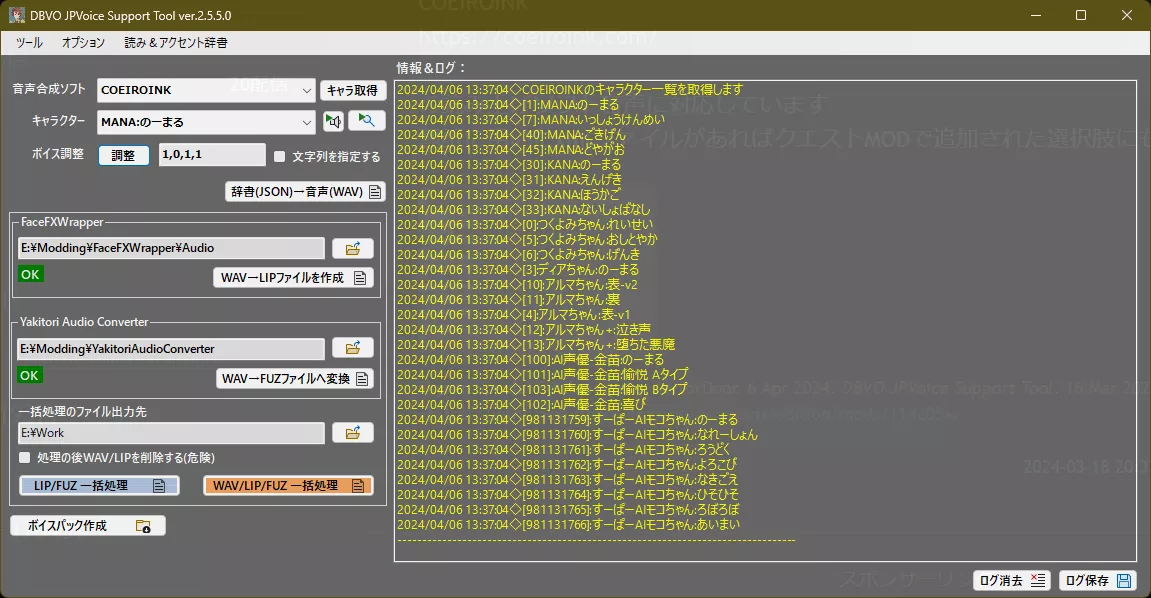The height and width of the screenshot is (598, 1151).
Task: Select log line [0]:つくよみちゃん:れいせい
Action: coord(525,225)
